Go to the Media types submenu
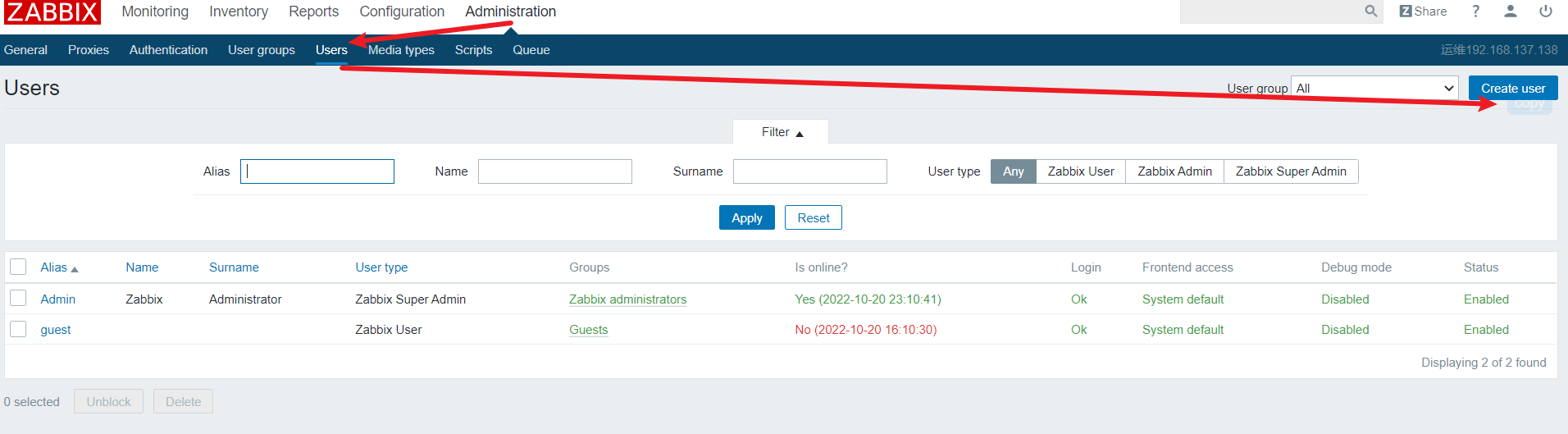This screenshot has width=1568, height=434. click(x=401, y=50)
